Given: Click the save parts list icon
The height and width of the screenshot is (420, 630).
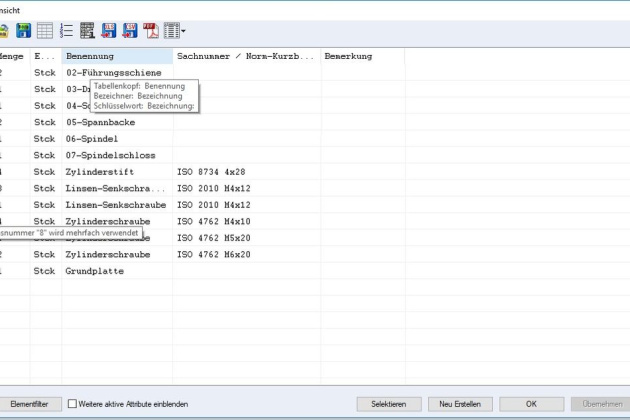Looking at the screenshot, I should 22,33.
